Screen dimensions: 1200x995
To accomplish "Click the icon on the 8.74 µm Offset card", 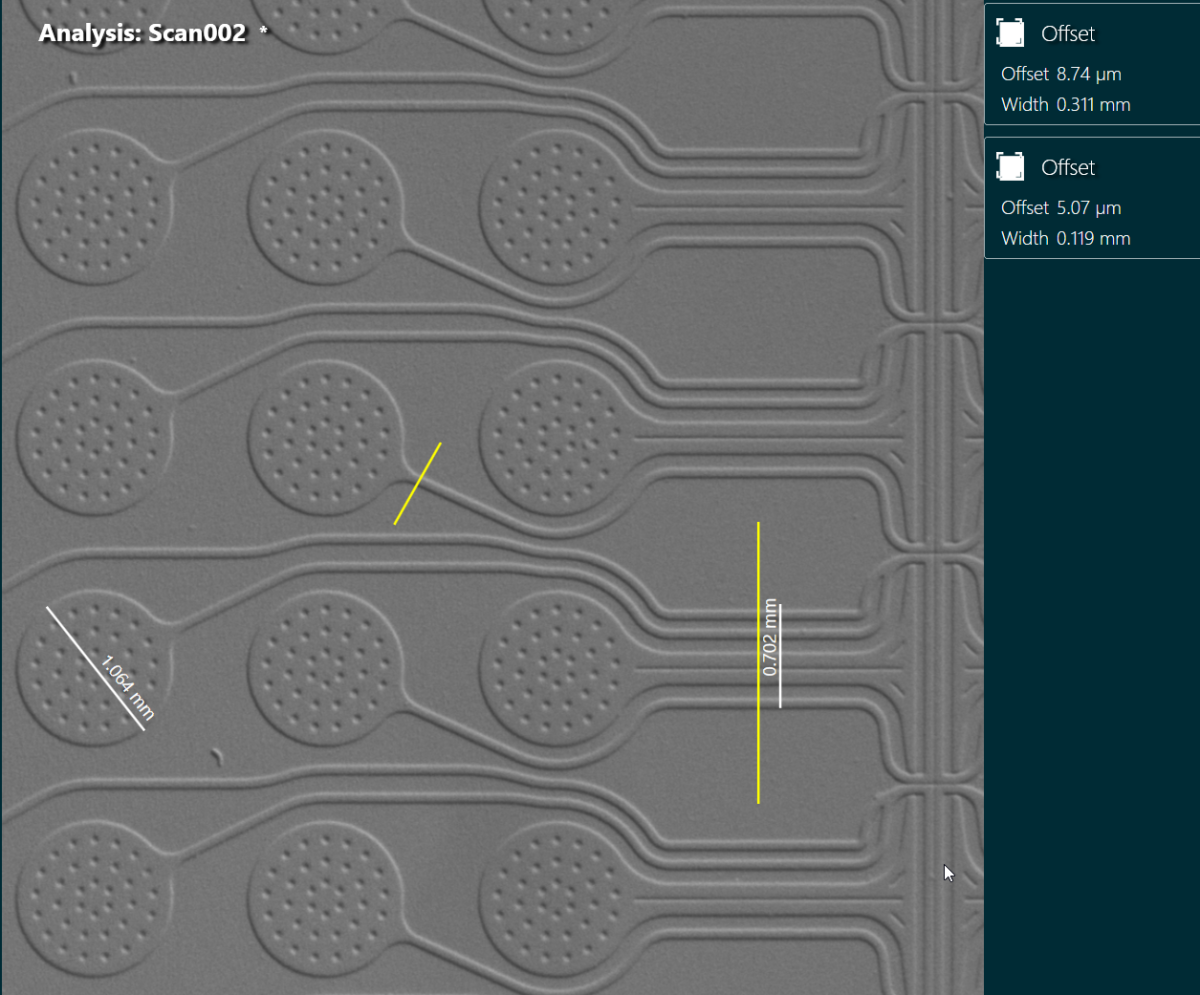I will [x=1011, y=33].
